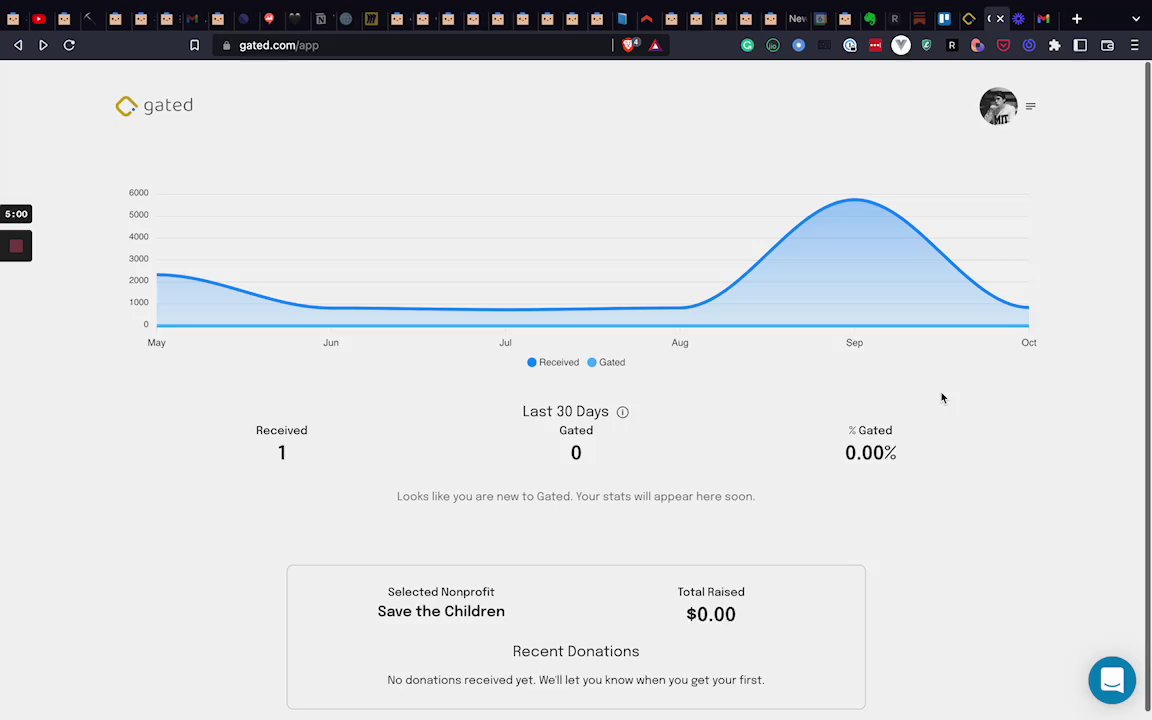Click the Last 30 Days heading
This screenshot has height=720, width=1152.
pos(566,411)
